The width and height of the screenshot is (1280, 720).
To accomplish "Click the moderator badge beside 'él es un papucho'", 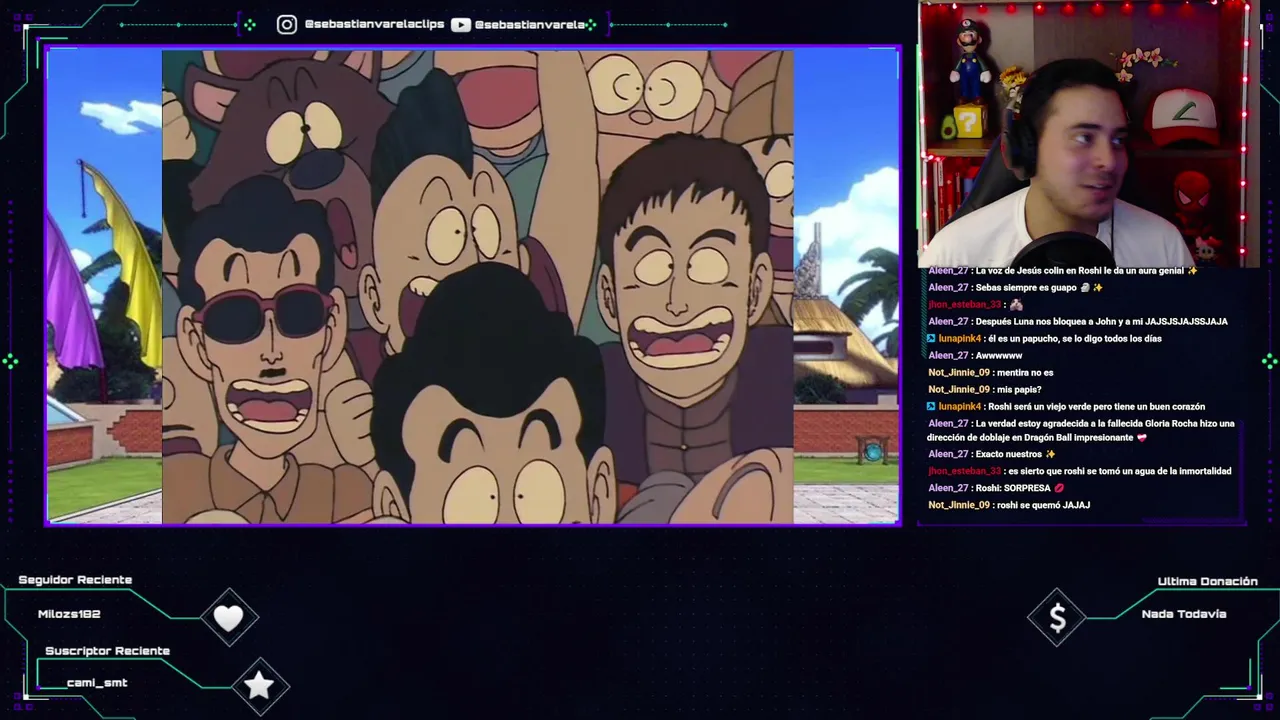I will point(932,338).
